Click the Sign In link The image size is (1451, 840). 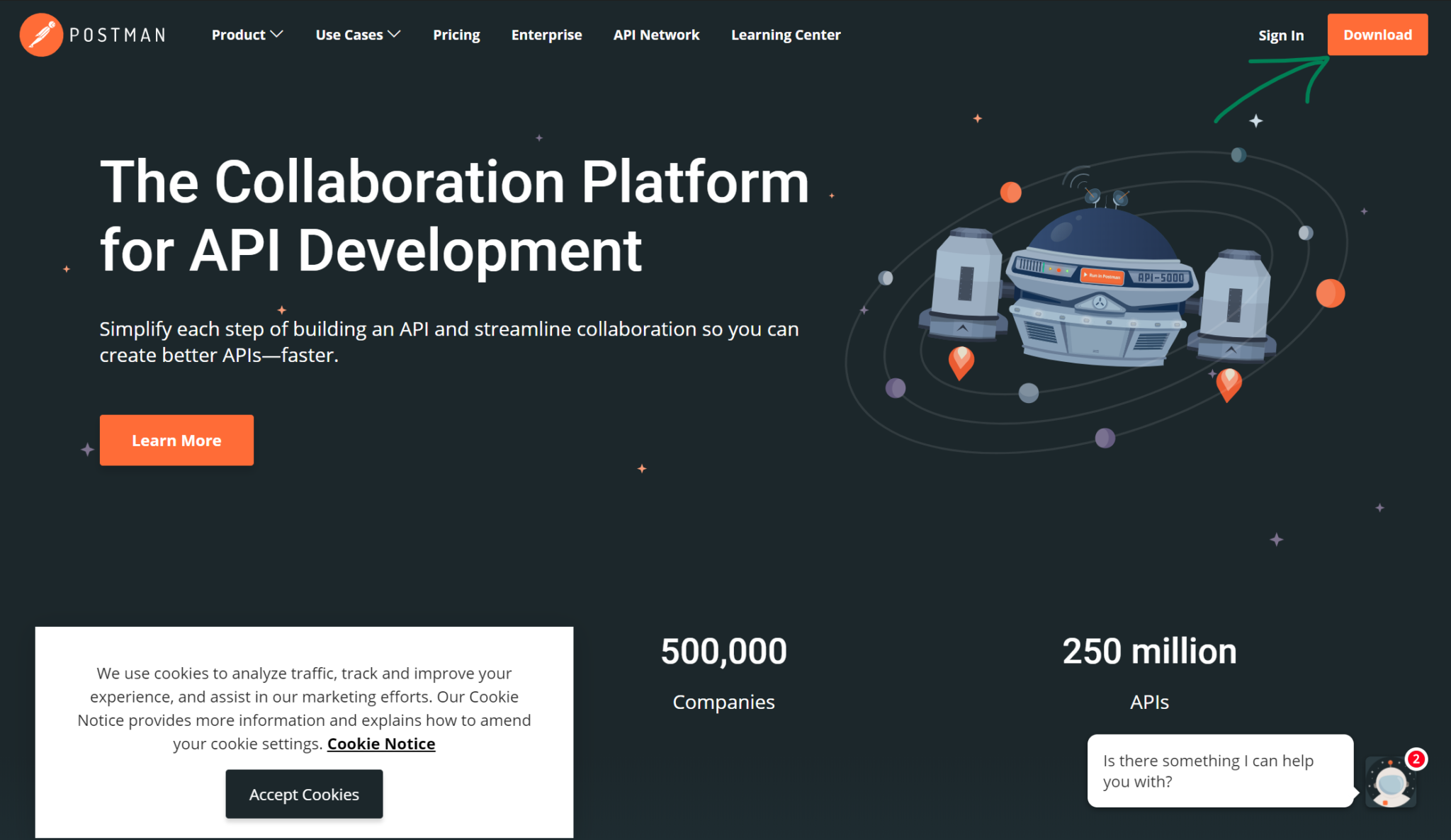(1281, 35)
